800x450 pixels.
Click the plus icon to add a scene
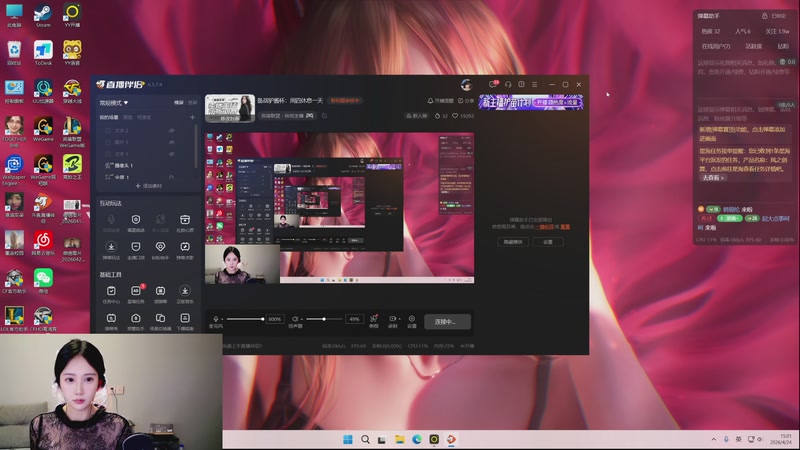tap(192, 117)
